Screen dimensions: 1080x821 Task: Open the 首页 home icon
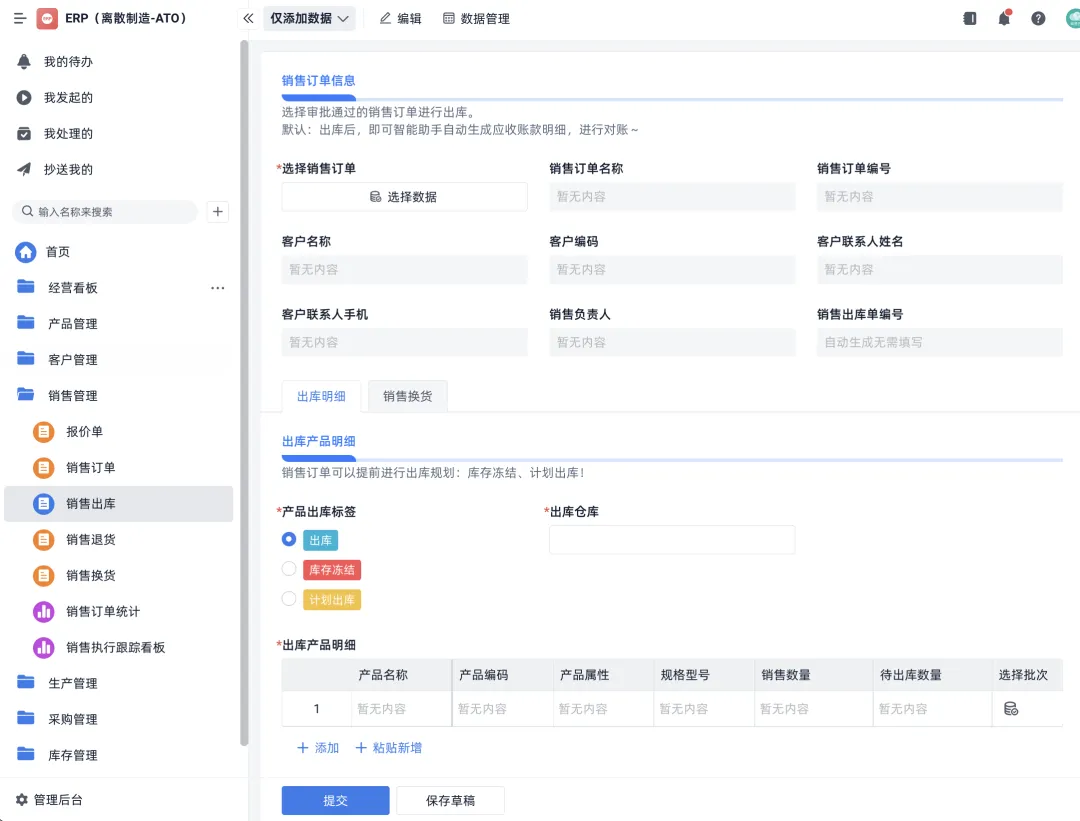point(26,252)
